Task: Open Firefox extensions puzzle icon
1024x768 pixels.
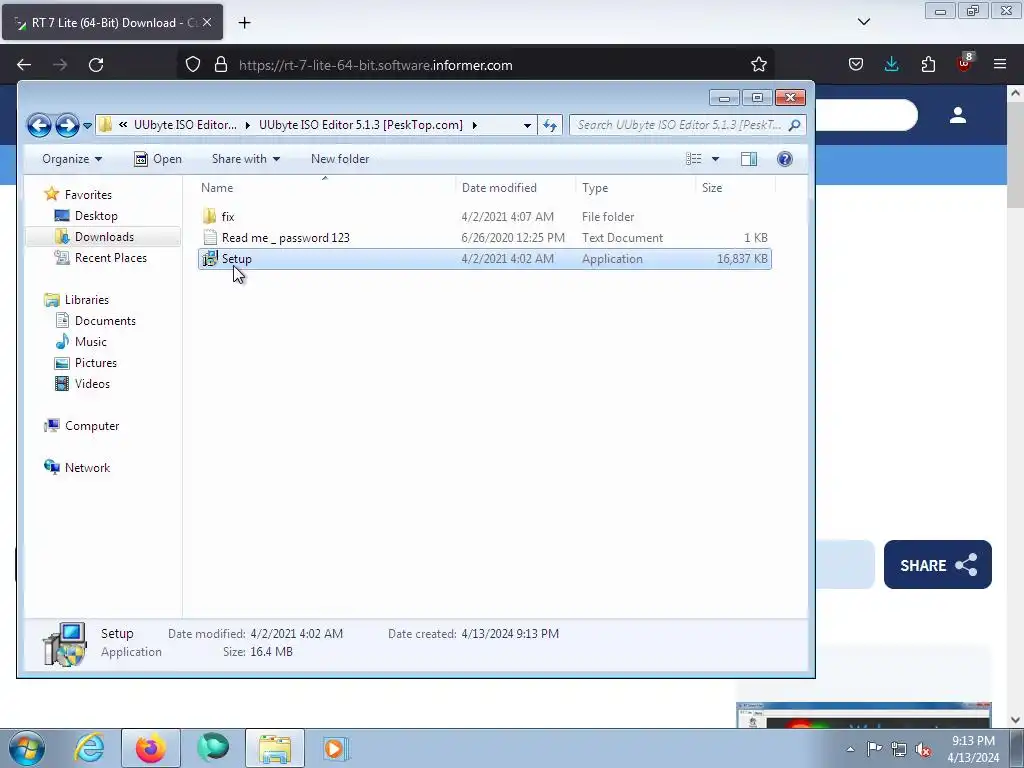Action: [928, 65]
